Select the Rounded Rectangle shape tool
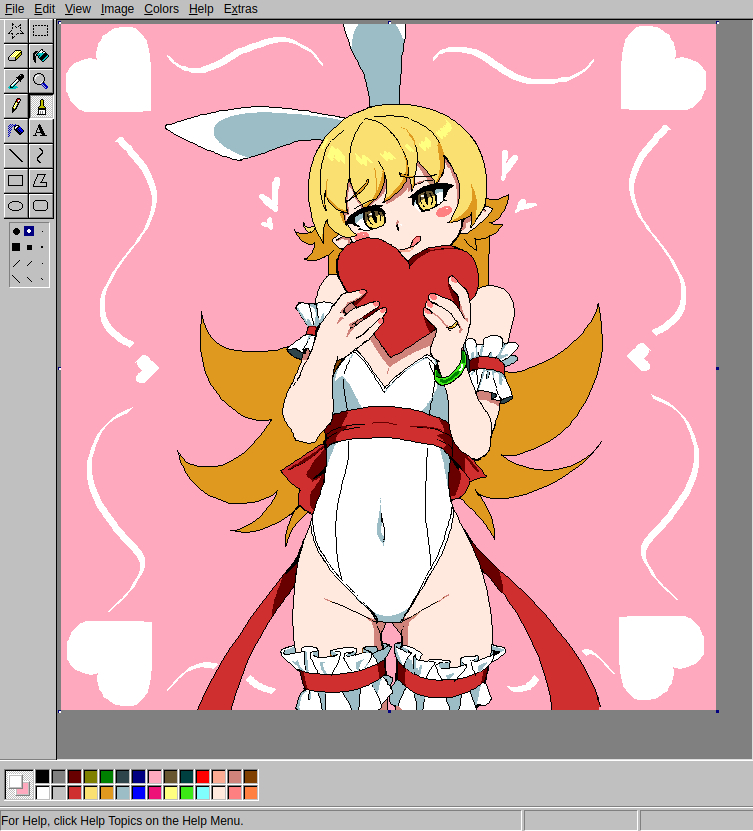753x831 pixels. [40, 206]
